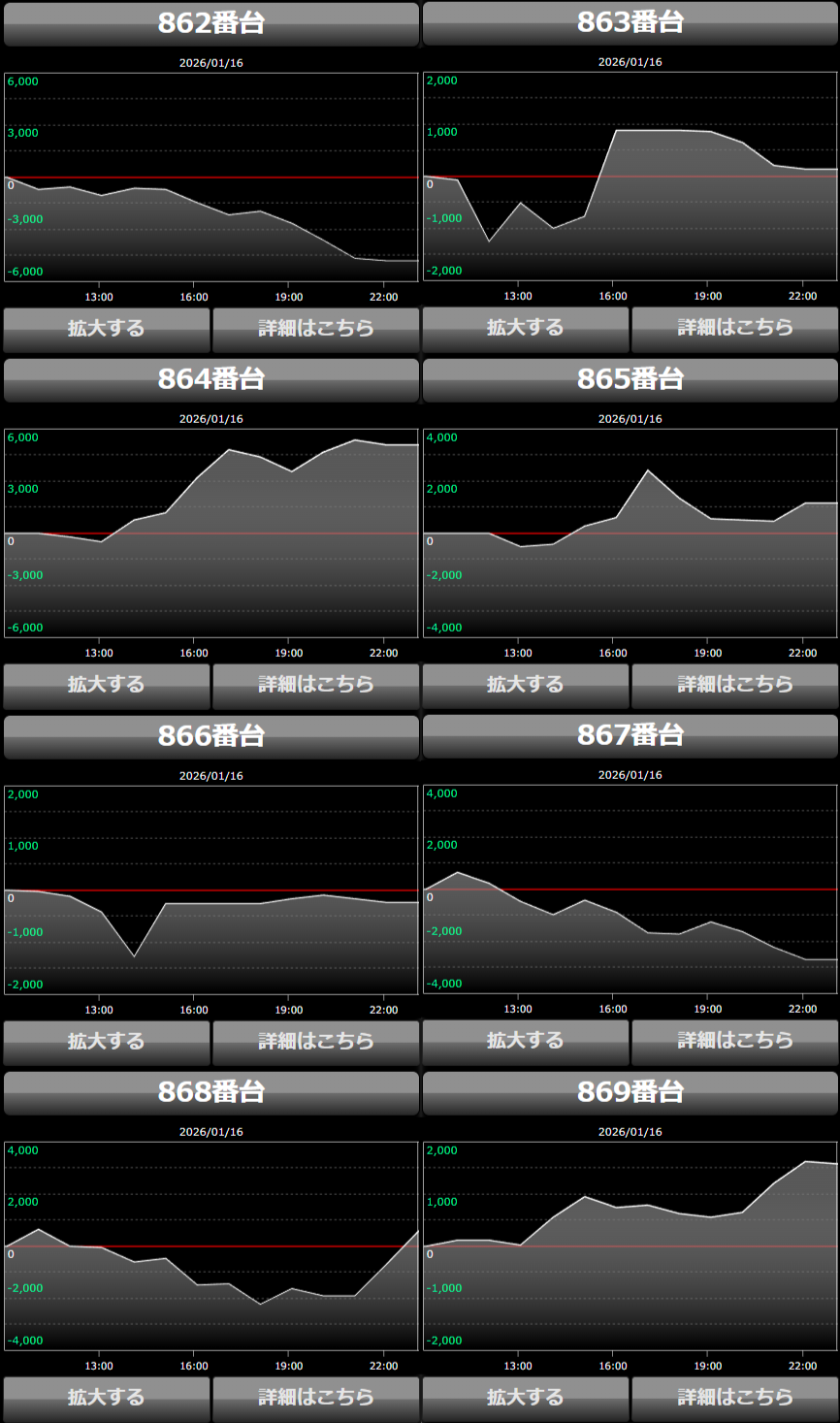Click the 869番台 chart area

click(630, 1245)
